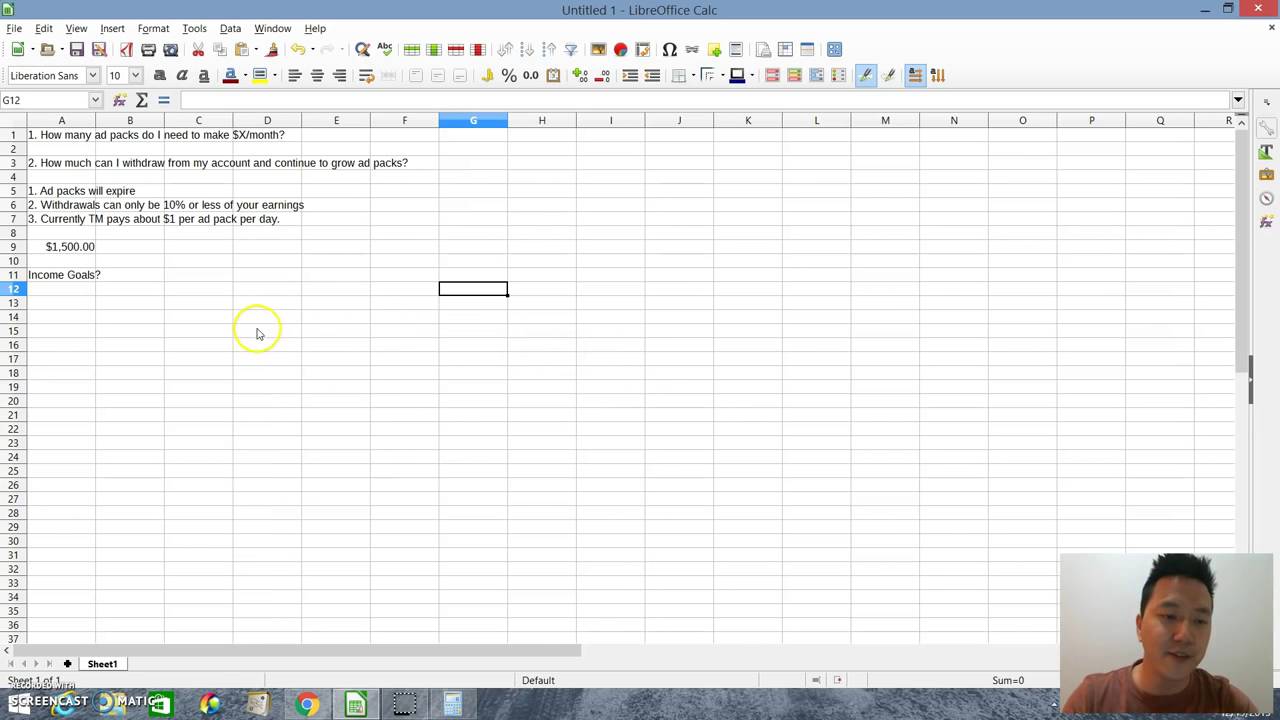The image size is (1280, 720).
Task: Click the Function equals icon
Action: point(164,100)
